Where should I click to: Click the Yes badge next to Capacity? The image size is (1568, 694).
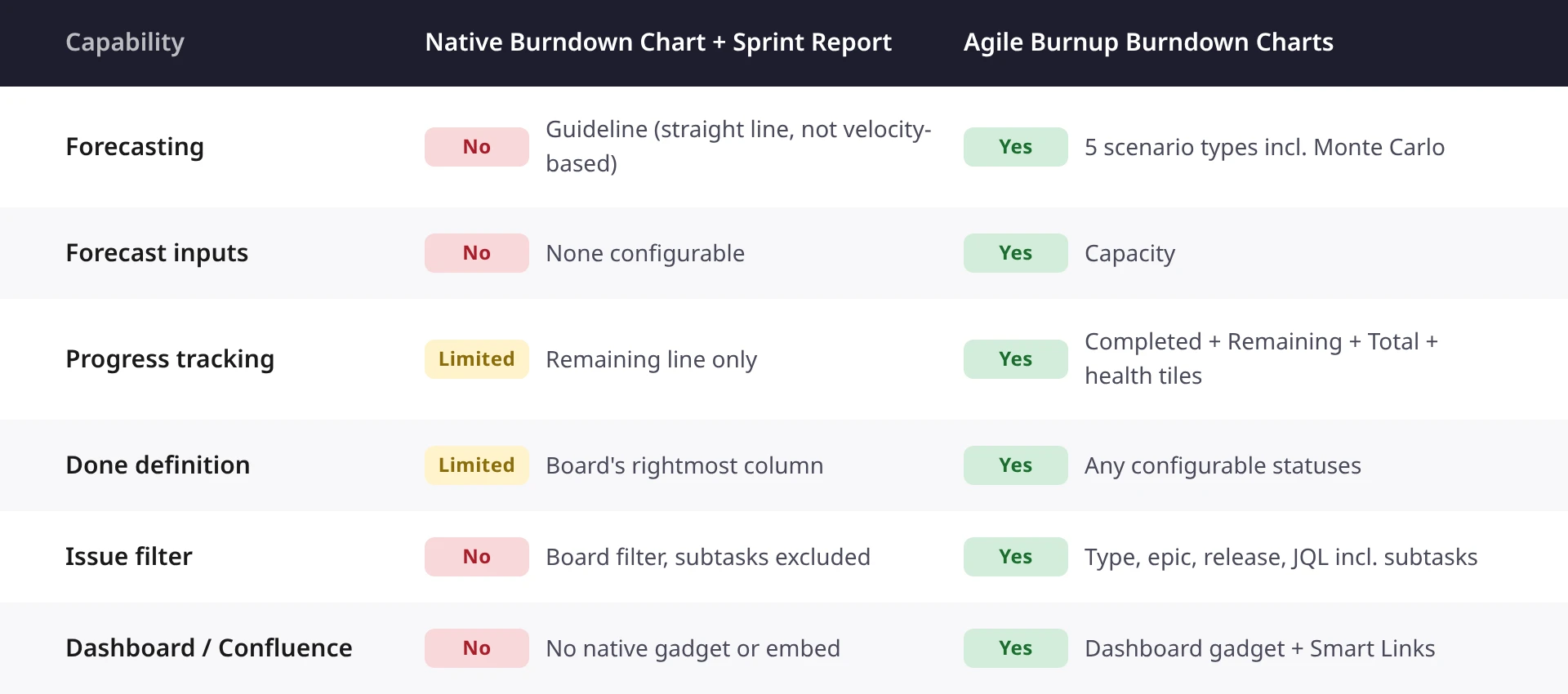pyautogui.click(x=1016, y=253)
